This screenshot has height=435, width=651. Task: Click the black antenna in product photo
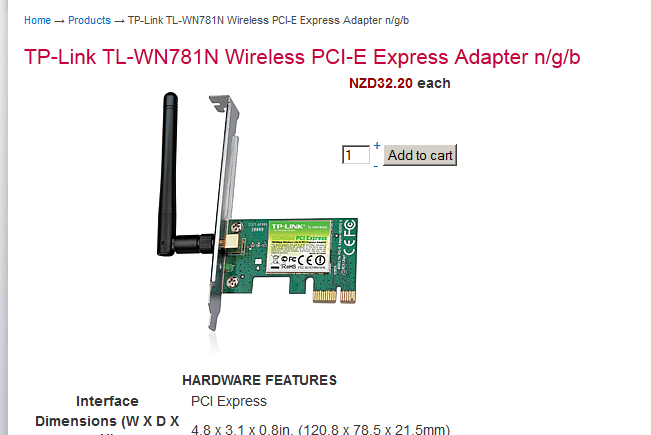coord(168,174)
